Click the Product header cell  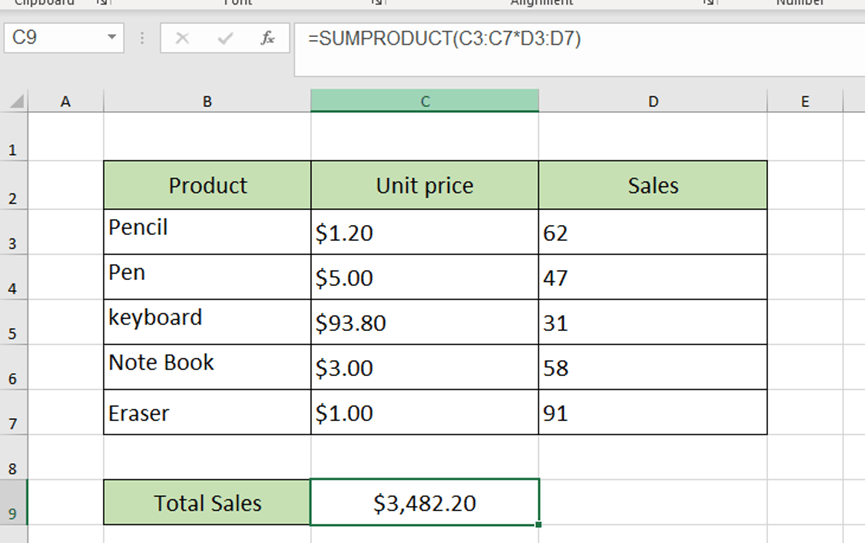(x=207, y=185)
